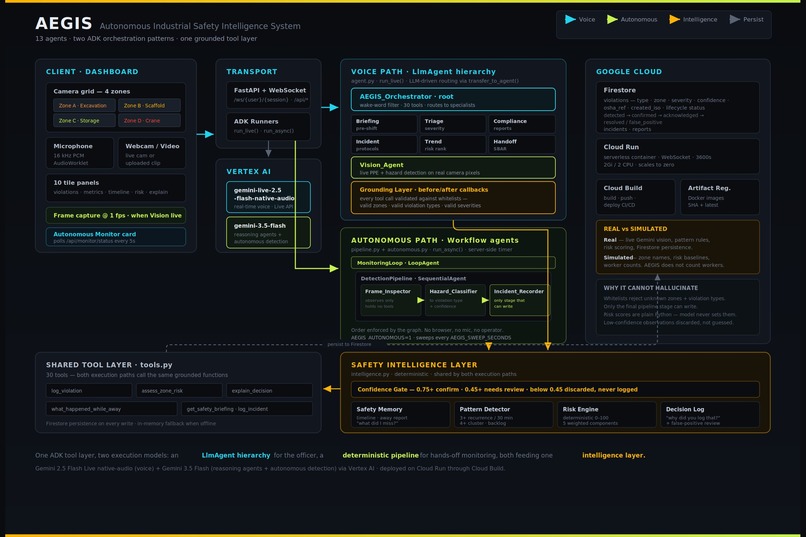
Task: Click the Artifact Reg. box
Action: (720, 197)
